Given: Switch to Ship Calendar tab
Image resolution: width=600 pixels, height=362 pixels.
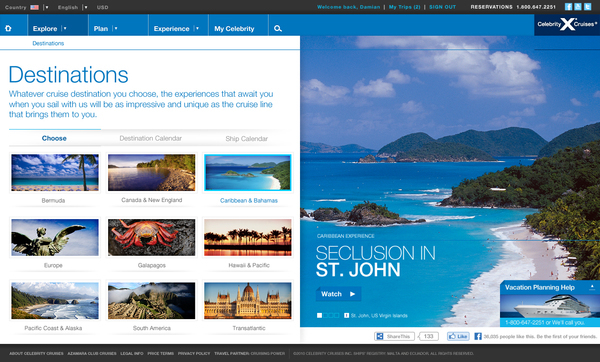Looking at the screenshot, I should click(246, 139).
